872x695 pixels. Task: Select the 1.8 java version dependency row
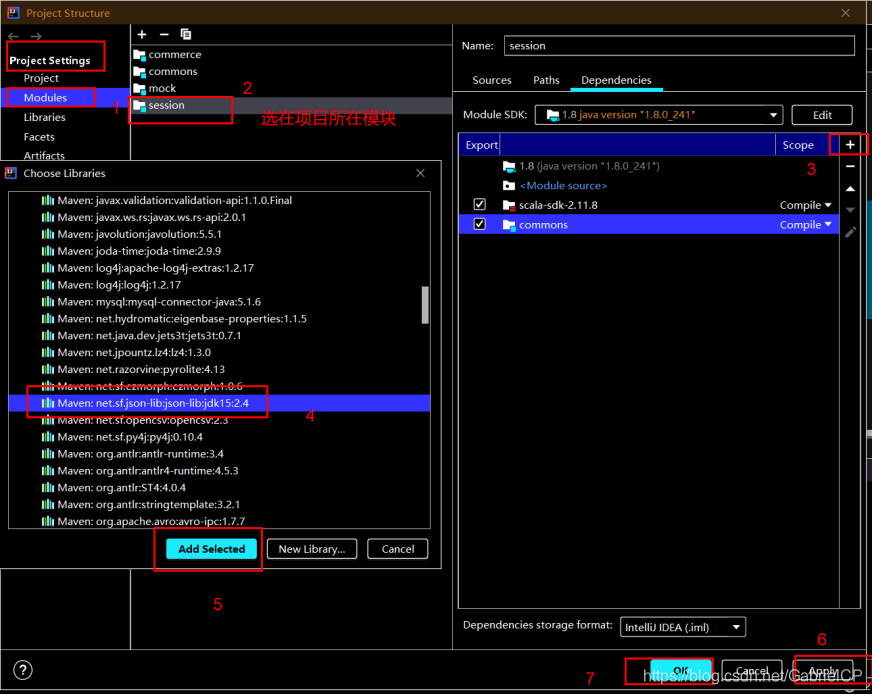(x=648, y=166)
